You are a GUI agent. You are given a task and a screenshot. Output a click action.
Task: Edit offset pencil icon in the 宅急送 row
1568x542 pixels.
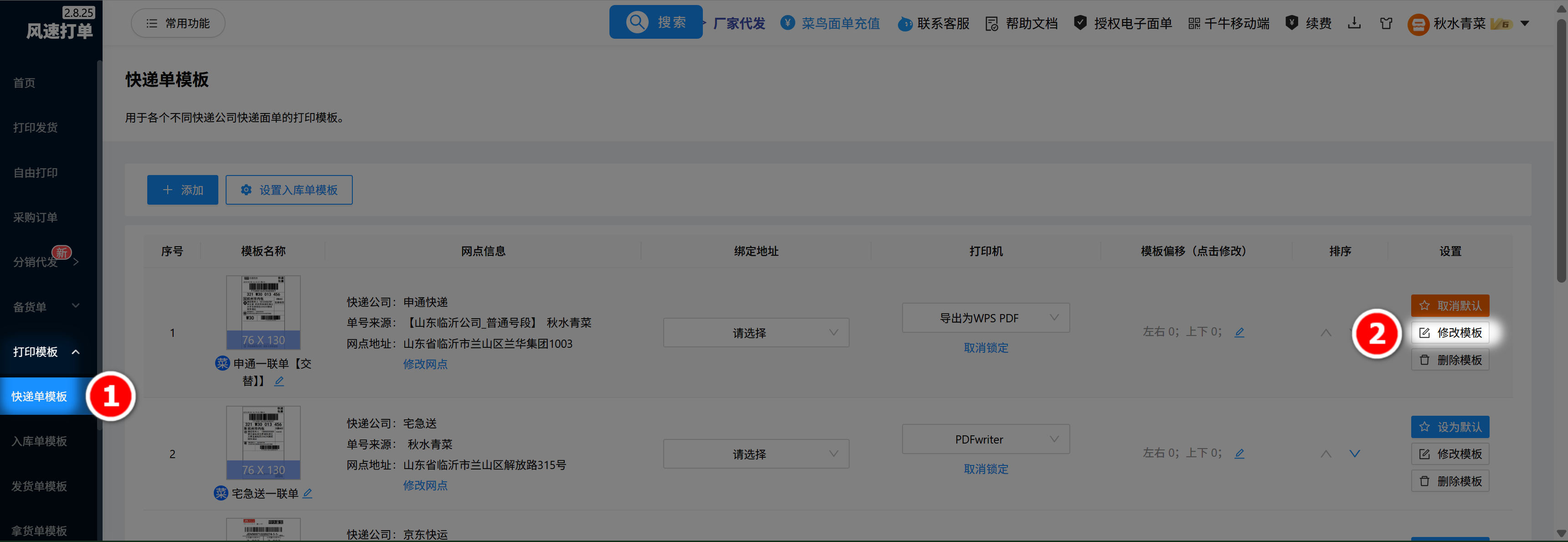pyautogui.click(x=1239, y=454)
